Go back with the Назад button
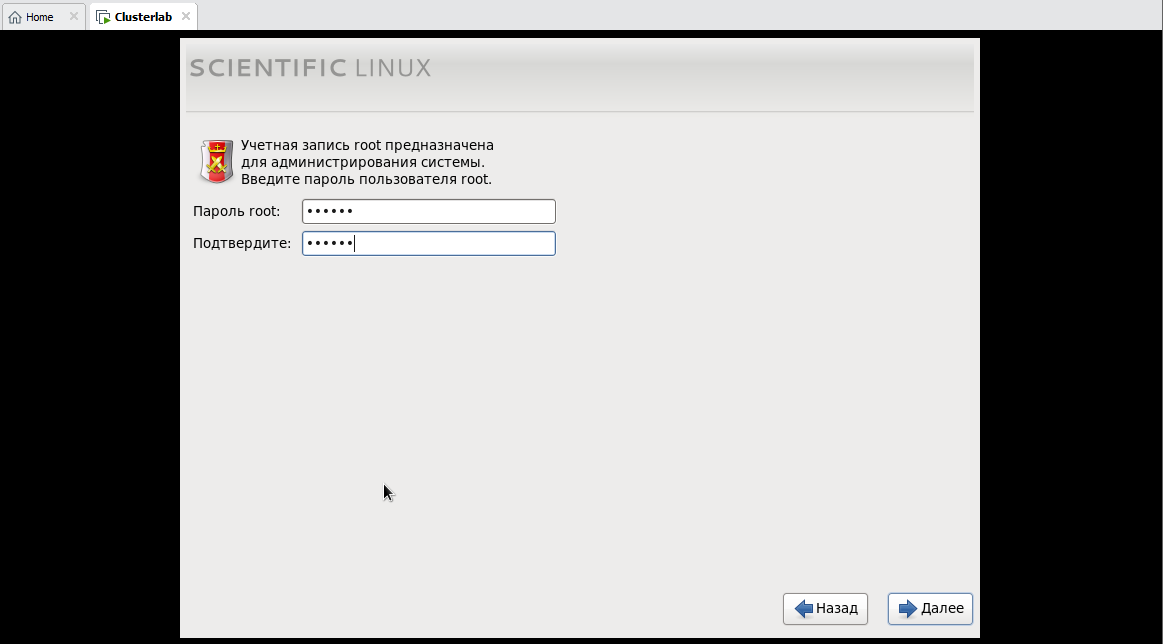1163x644 pixels. (x=825, y=609)
